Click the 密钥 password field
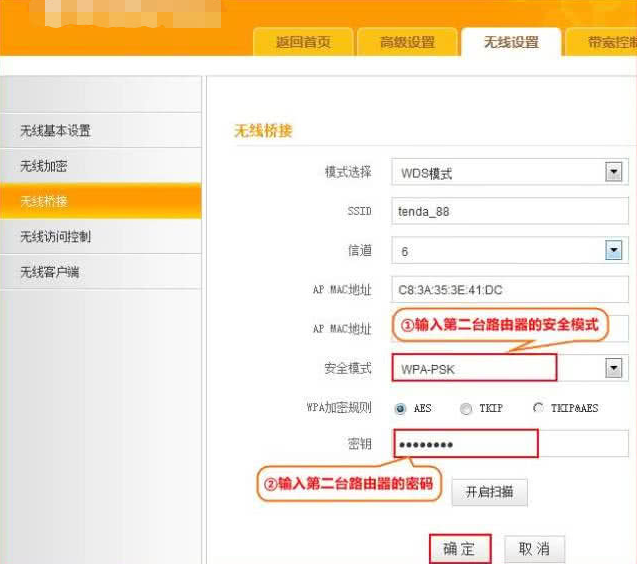Image resolution: width=640 pixels, height=564 pixels. (x=508, y=444)
